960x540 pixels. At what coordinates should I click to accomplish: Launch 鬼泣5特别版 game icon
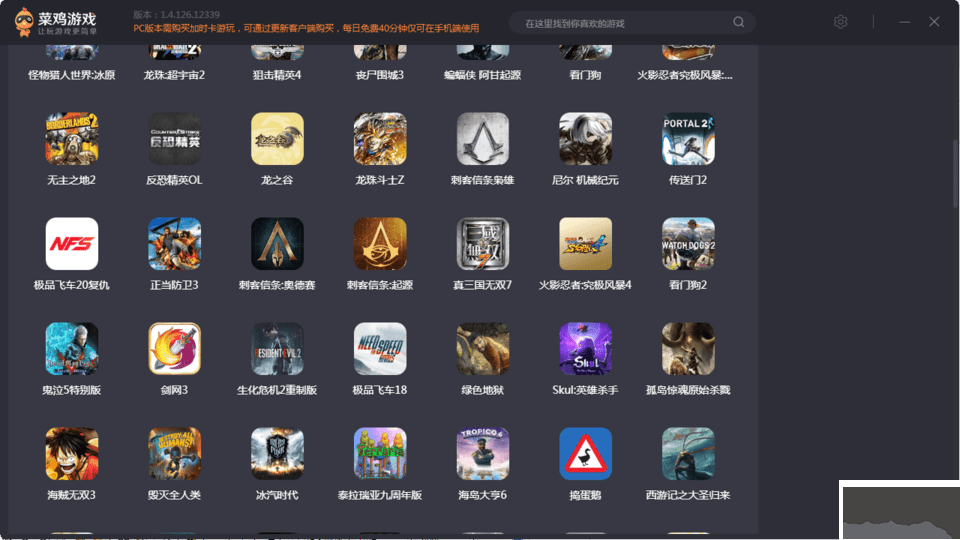tap(72, 348)
